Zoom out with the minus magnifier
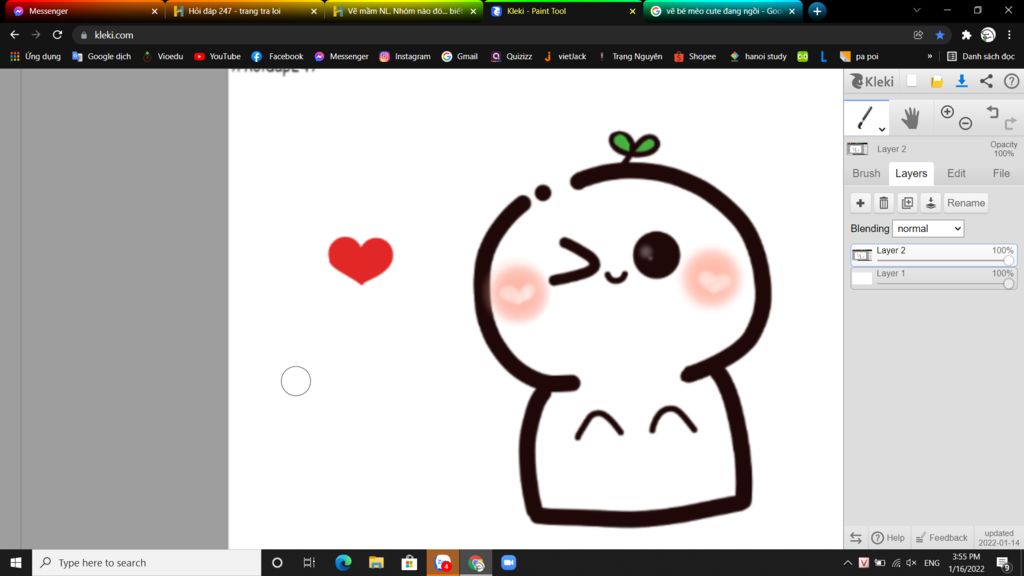 pyautogui.click(x=965, y=123)
